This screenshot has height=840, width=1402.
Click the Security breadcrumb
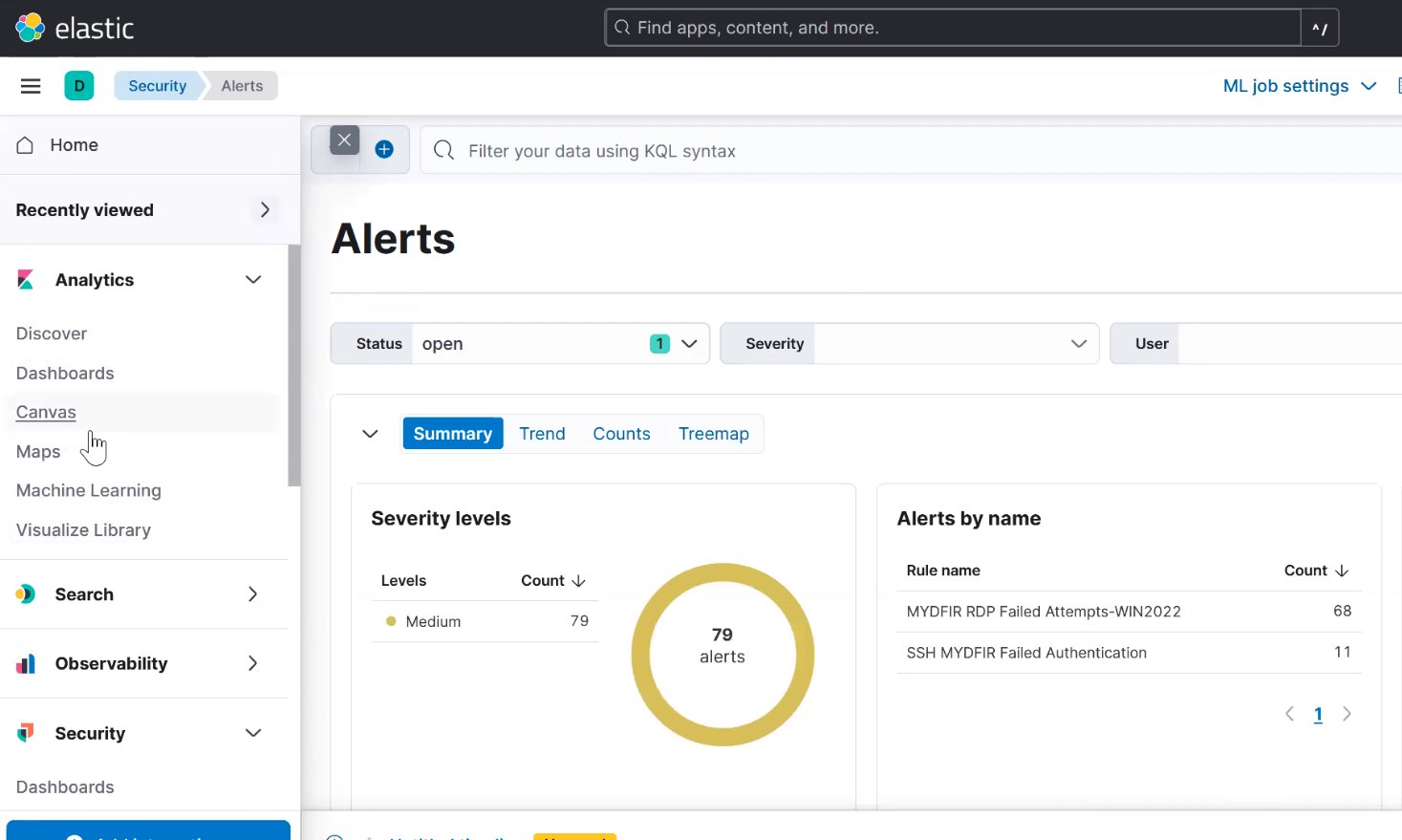158,86
